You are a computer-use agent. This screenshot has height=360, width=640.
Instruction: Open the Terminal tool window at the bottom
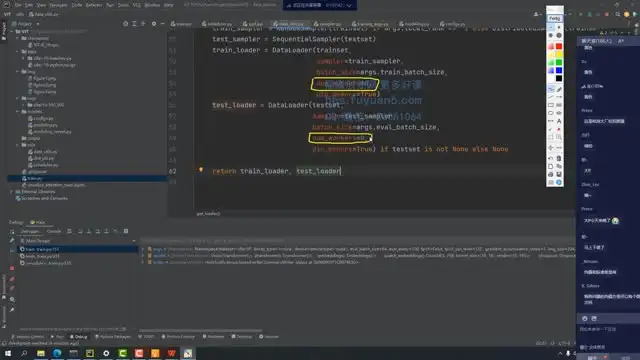(x=242, y=337)
